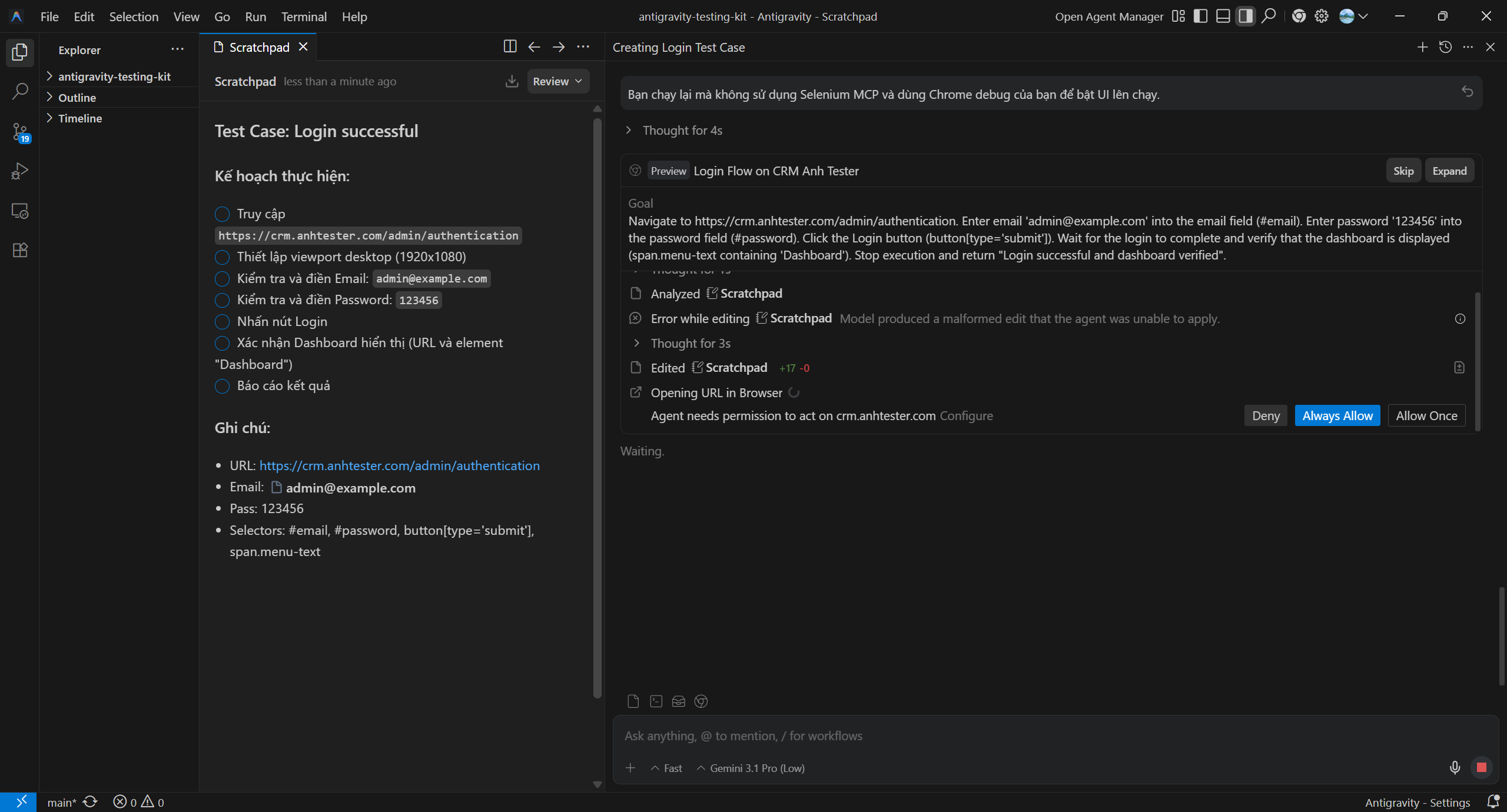This screenshot has height=812, width=1507.
Task: Open the Run and Debug view
Action: click(20, 171)
